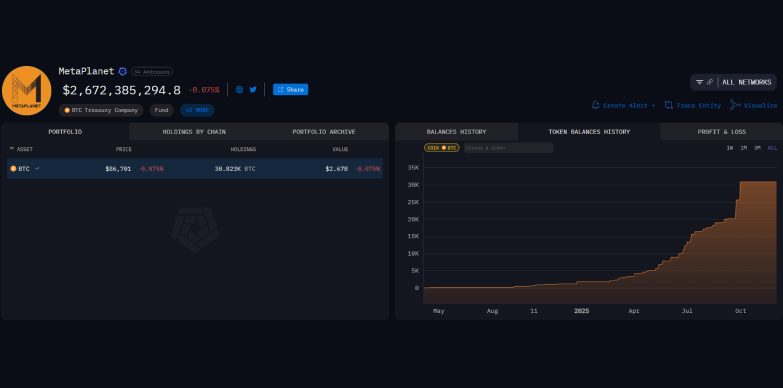This screenshot has height=388, width=783.
Task: Open the Visualize link
Action: coord(760,106)
